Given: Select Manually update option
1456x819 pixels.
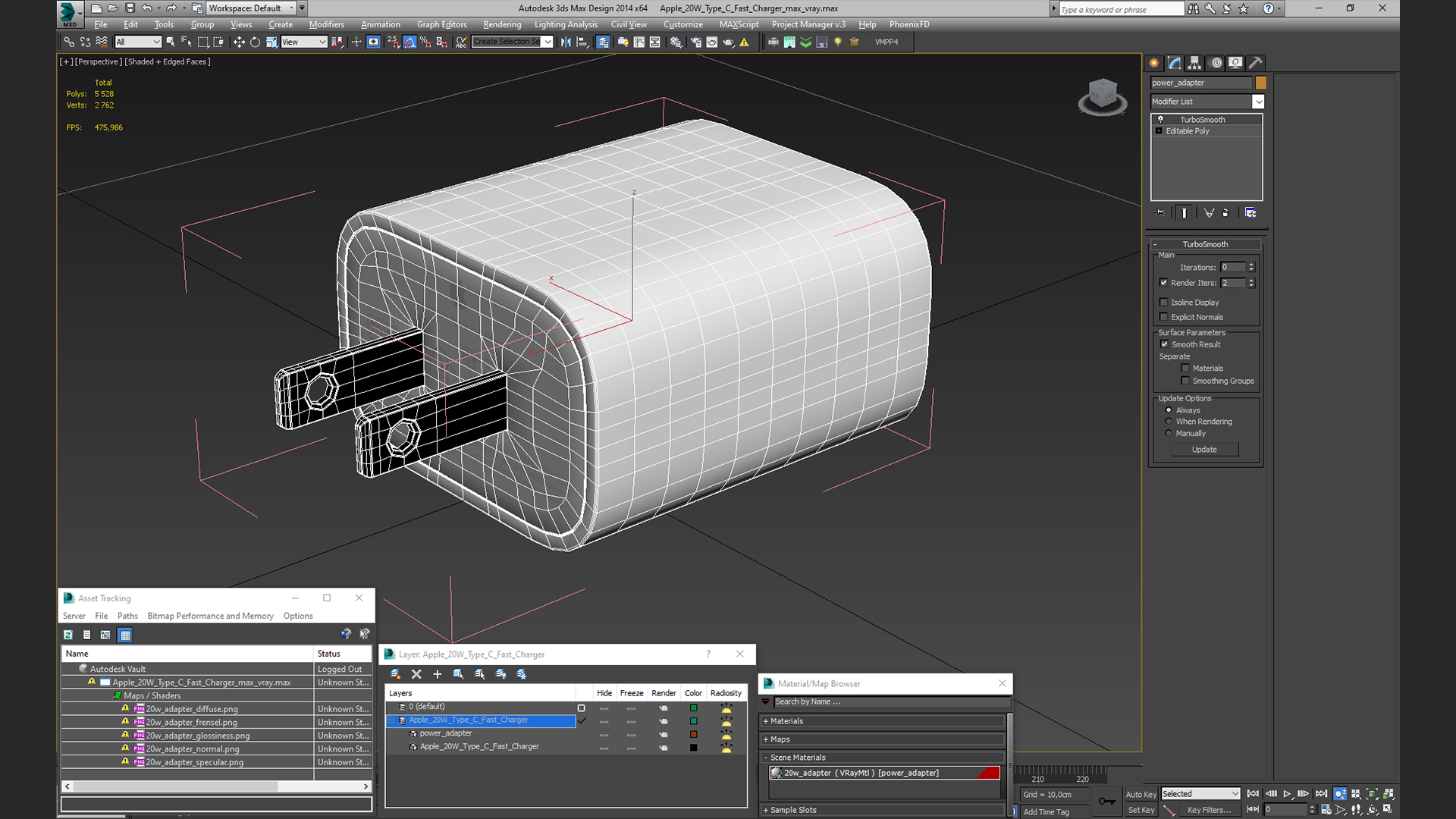Looking at the screenshot, I should [x=1169, y=434].
